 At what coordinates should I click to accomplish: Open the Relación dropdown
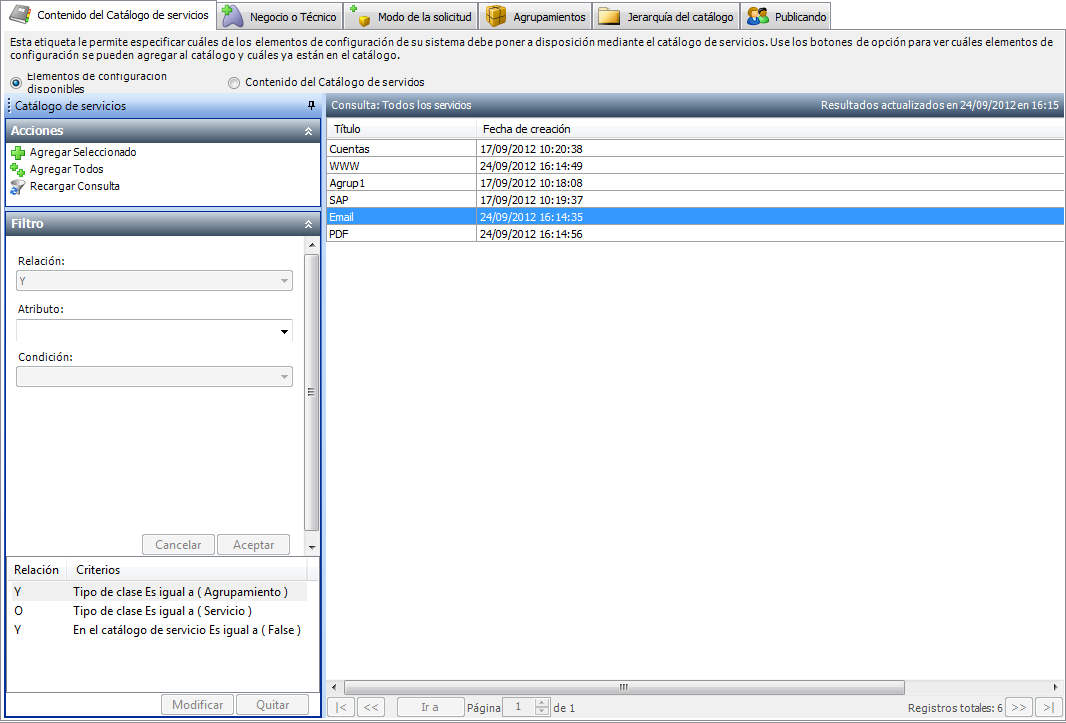click(284, 281)
